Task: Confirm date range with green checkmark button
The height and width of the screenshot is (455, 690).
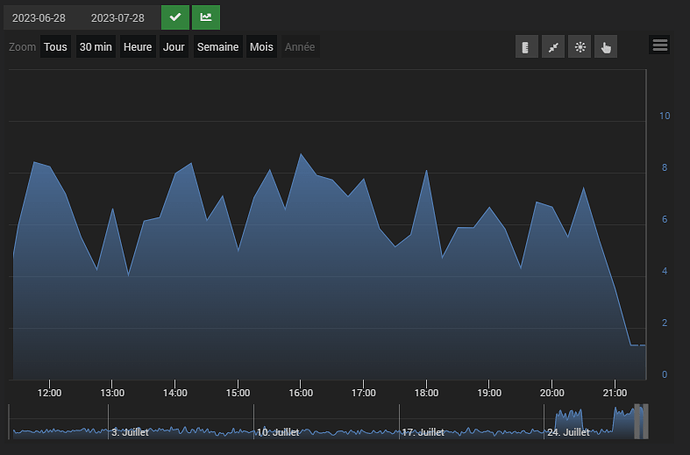Action: coord(175,17)
